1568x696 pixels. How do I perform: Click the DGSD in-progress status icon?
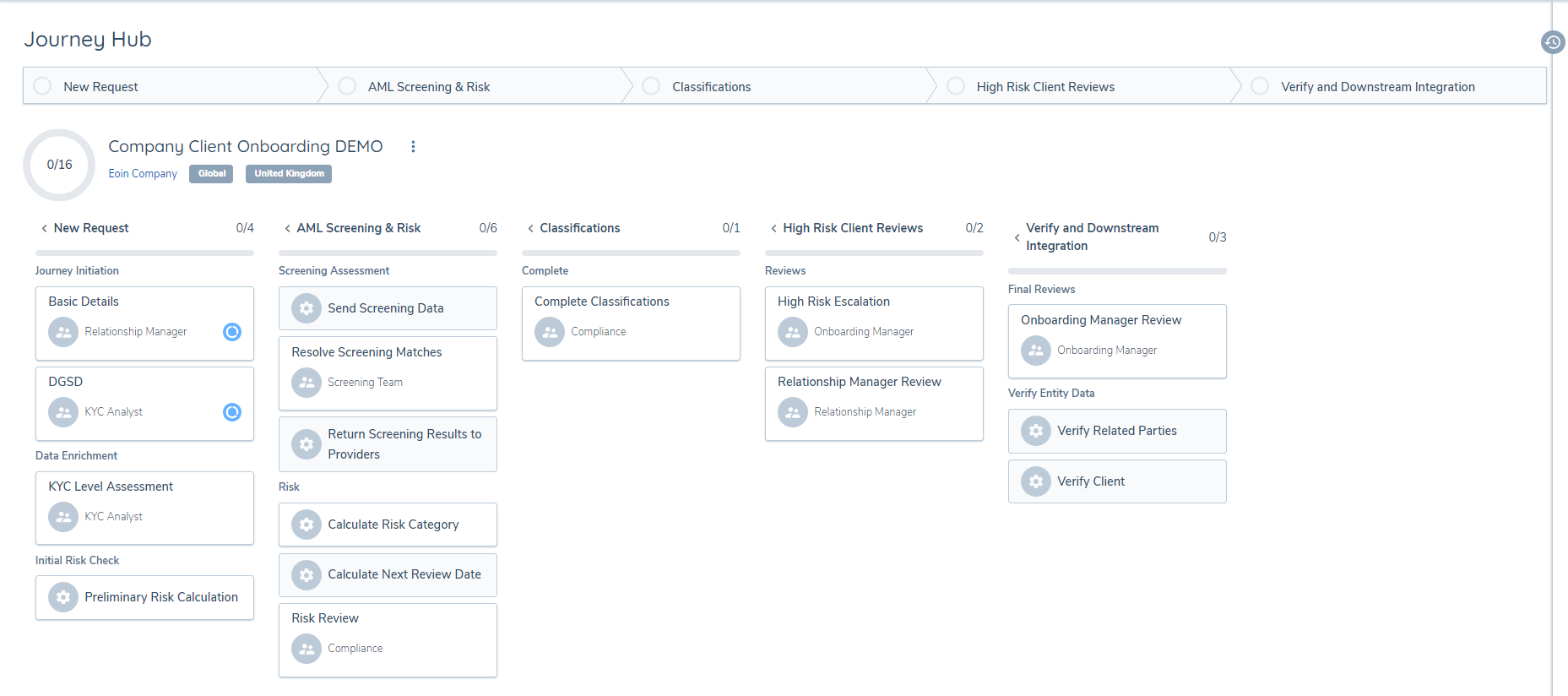point(232,412)
